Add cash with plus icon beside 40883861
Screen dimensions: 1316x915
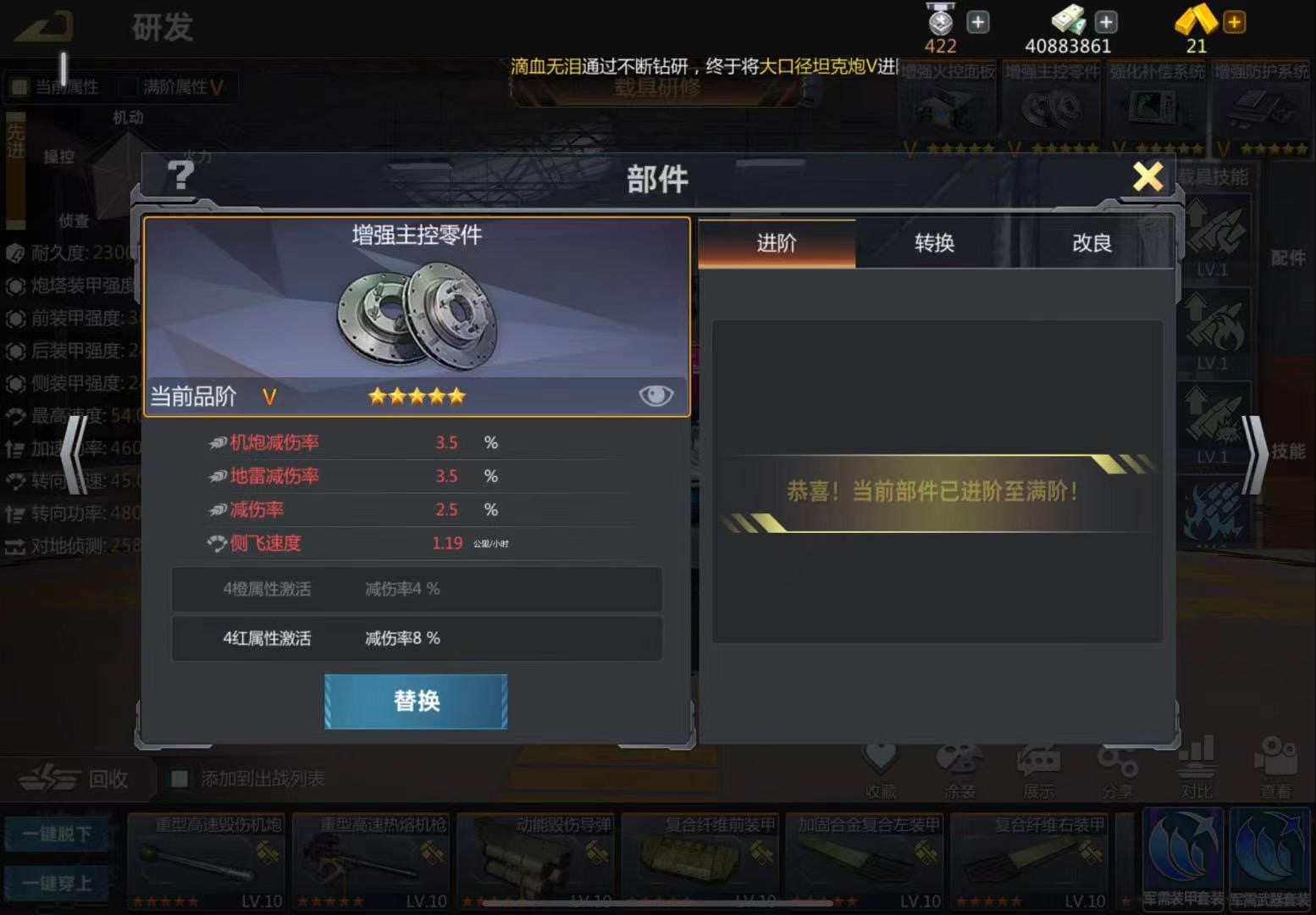[1106, 22]
